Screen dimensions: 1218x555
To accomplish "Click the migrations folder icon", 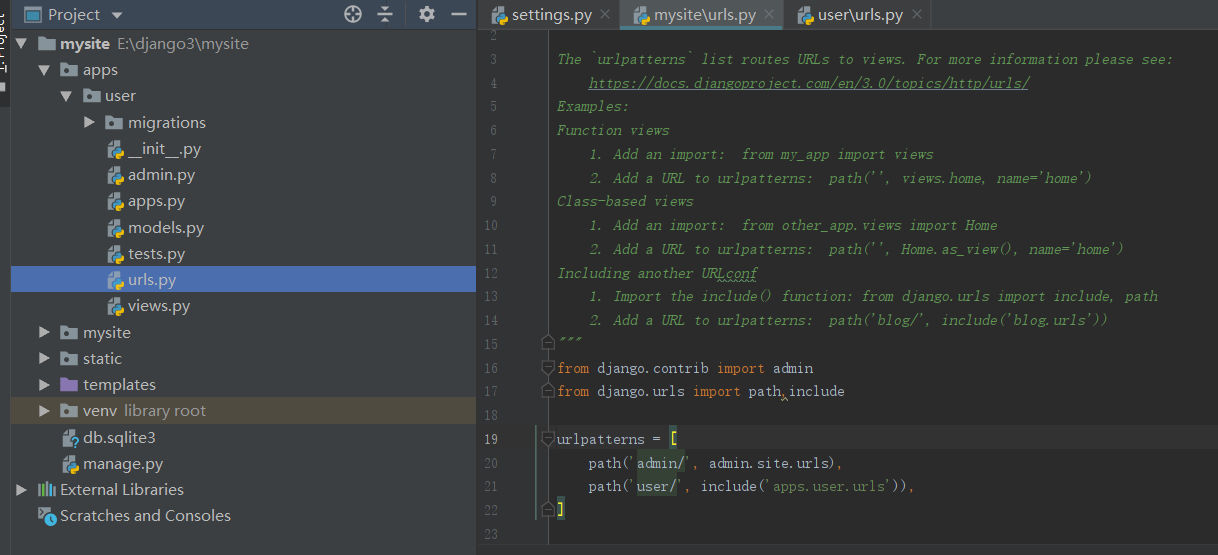I will pos(114,122).
